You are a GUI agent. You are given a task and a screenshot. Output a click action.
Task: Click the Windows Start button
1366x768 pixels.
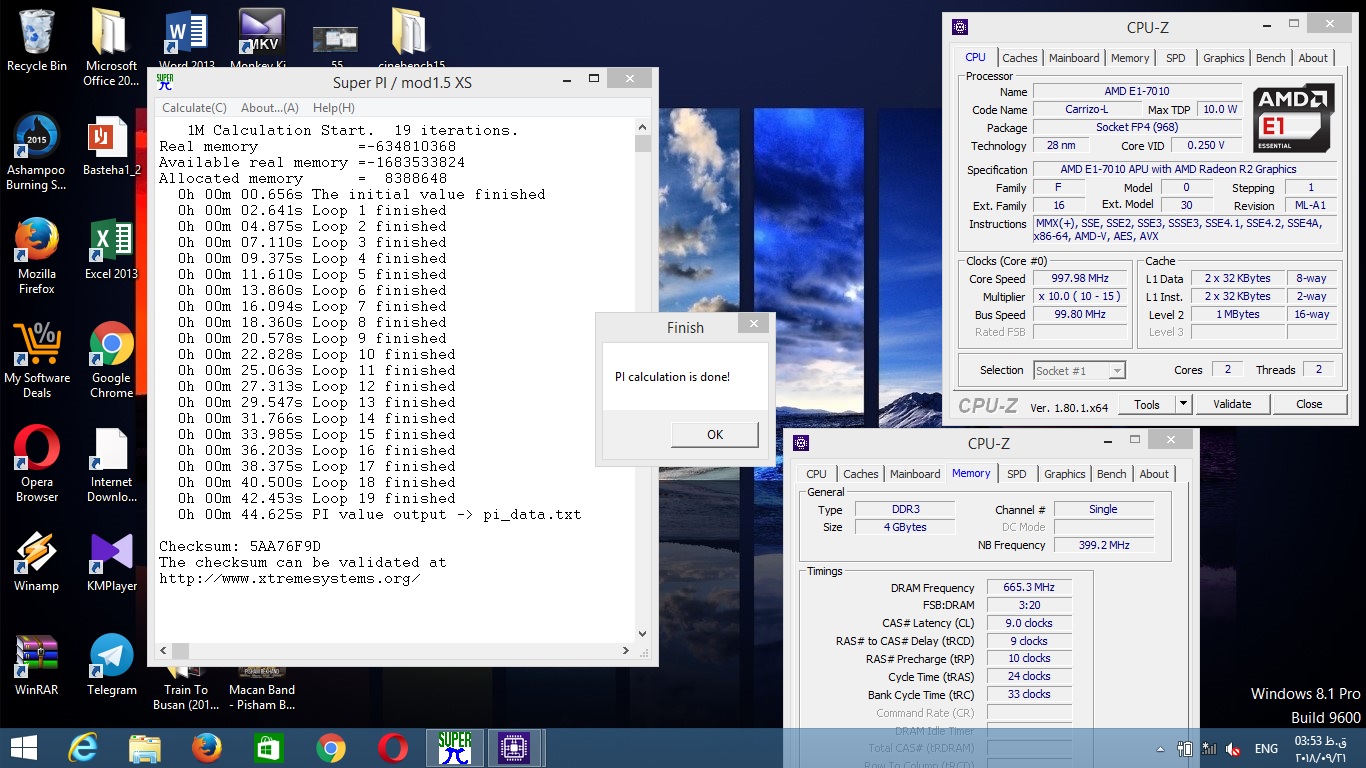click(23, 748)
